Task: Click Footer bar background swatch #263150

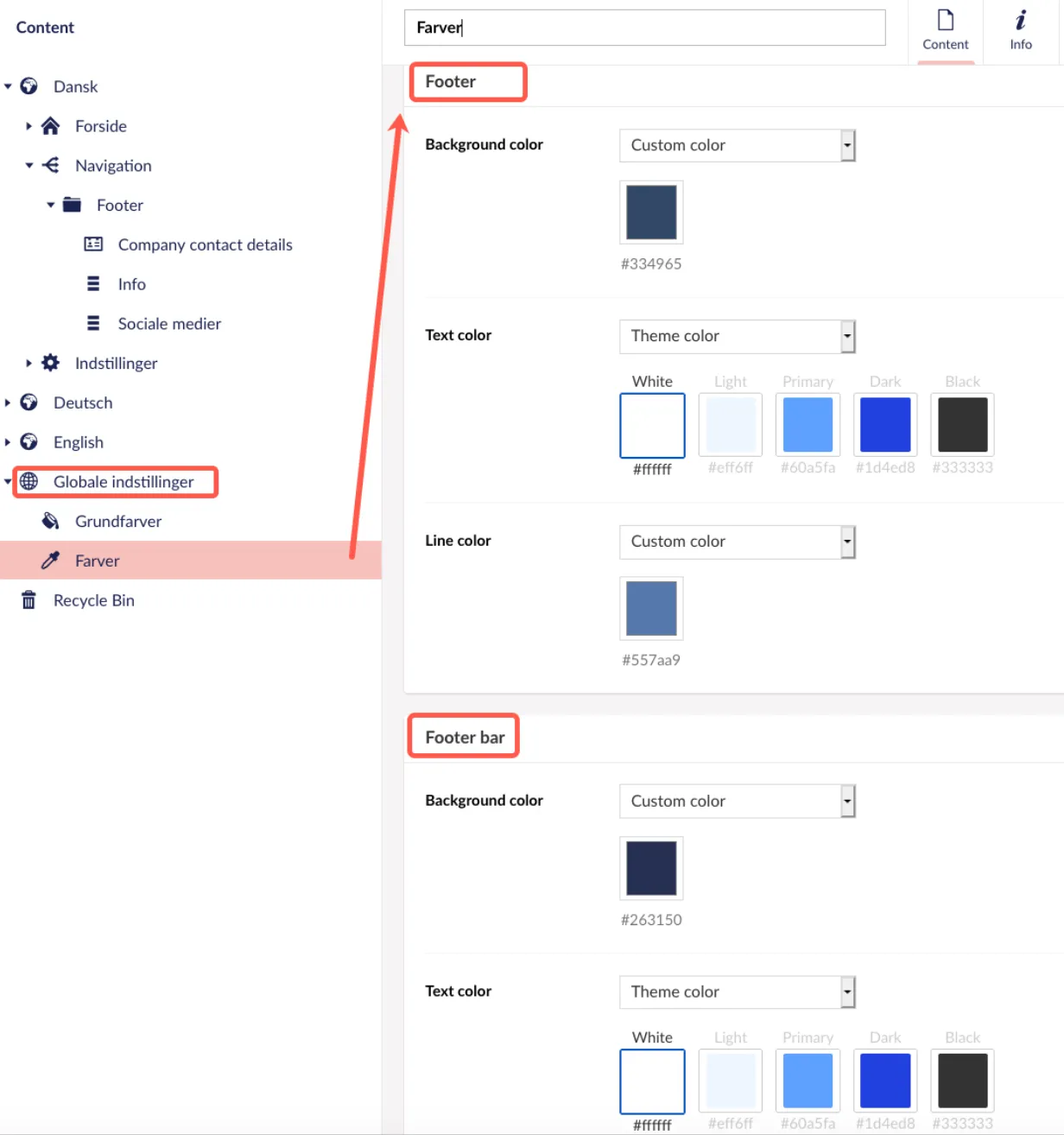Action: point(651,868)
